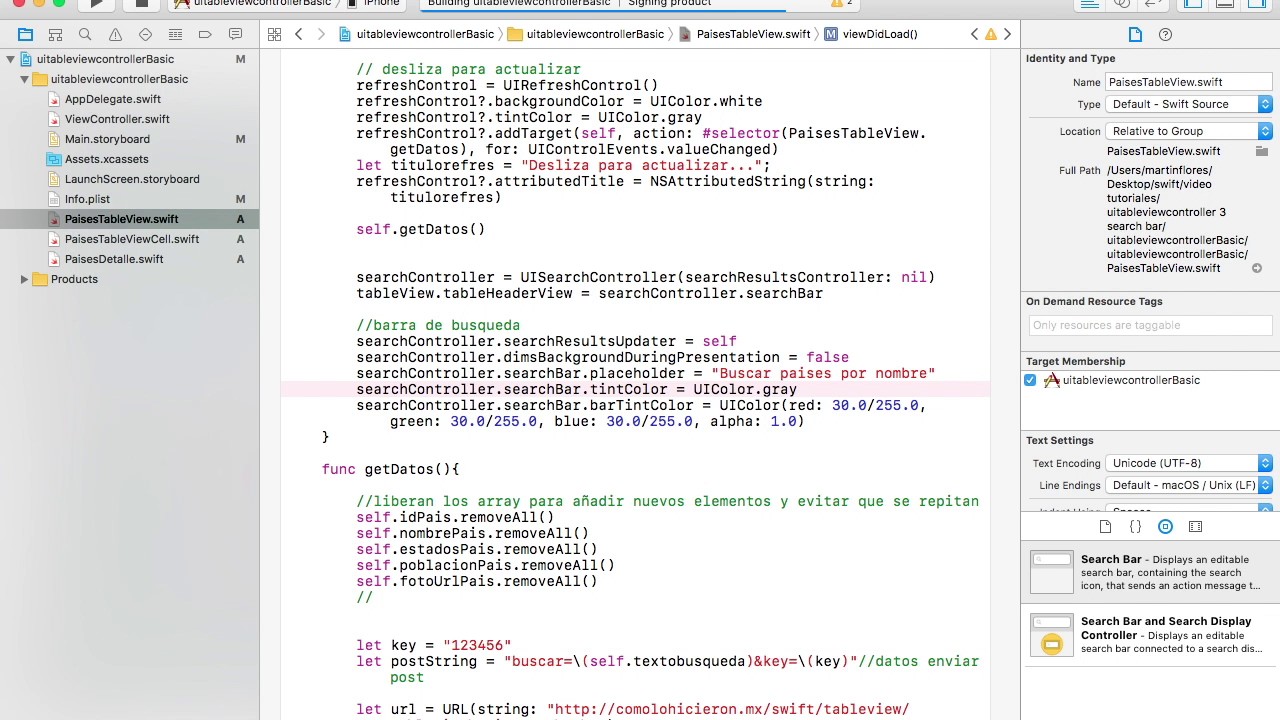Click the yellow warning icon in the jump bar
1280x720 pixels.
[x=991, y=34]
